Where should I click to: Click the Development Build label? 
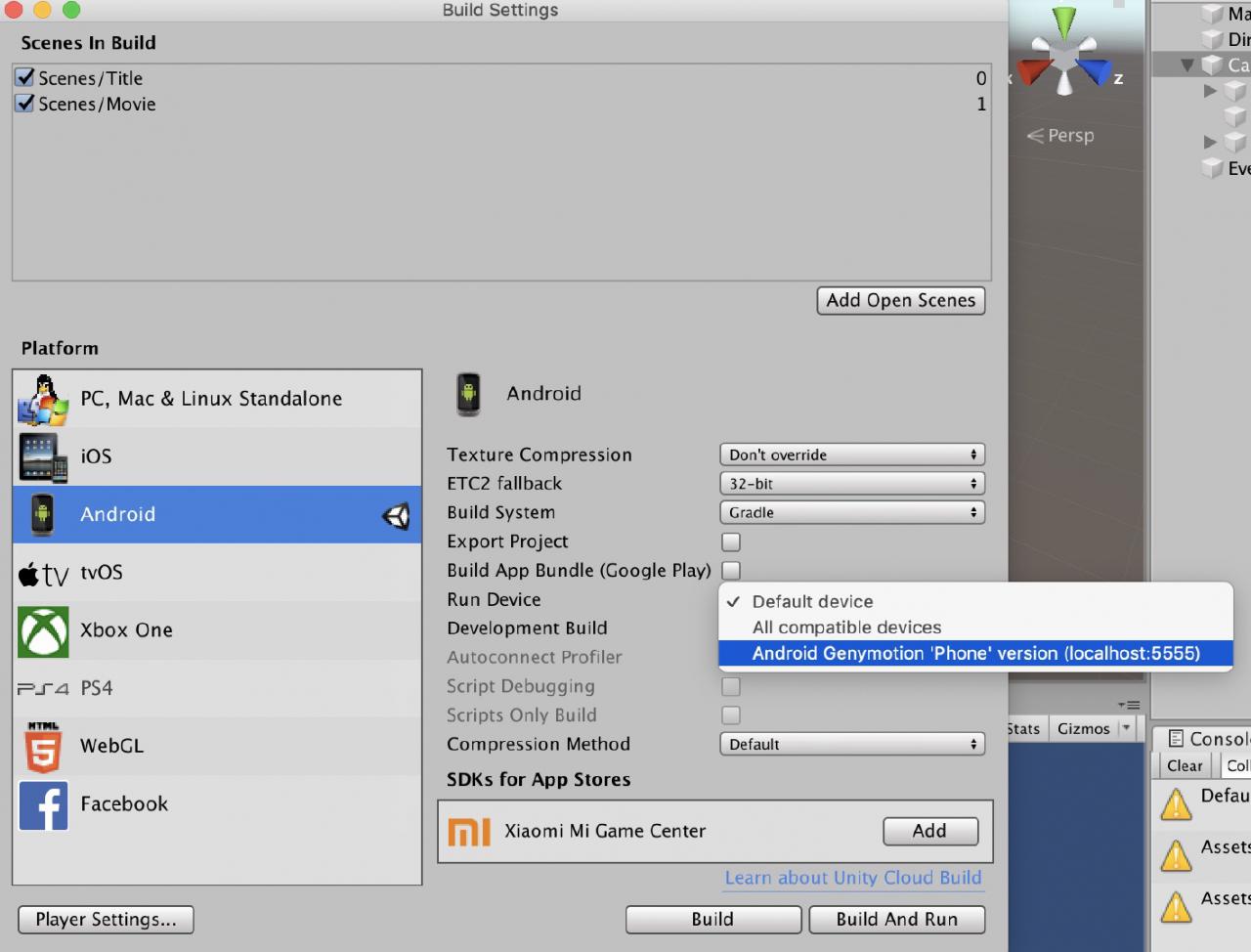point(527,628)
